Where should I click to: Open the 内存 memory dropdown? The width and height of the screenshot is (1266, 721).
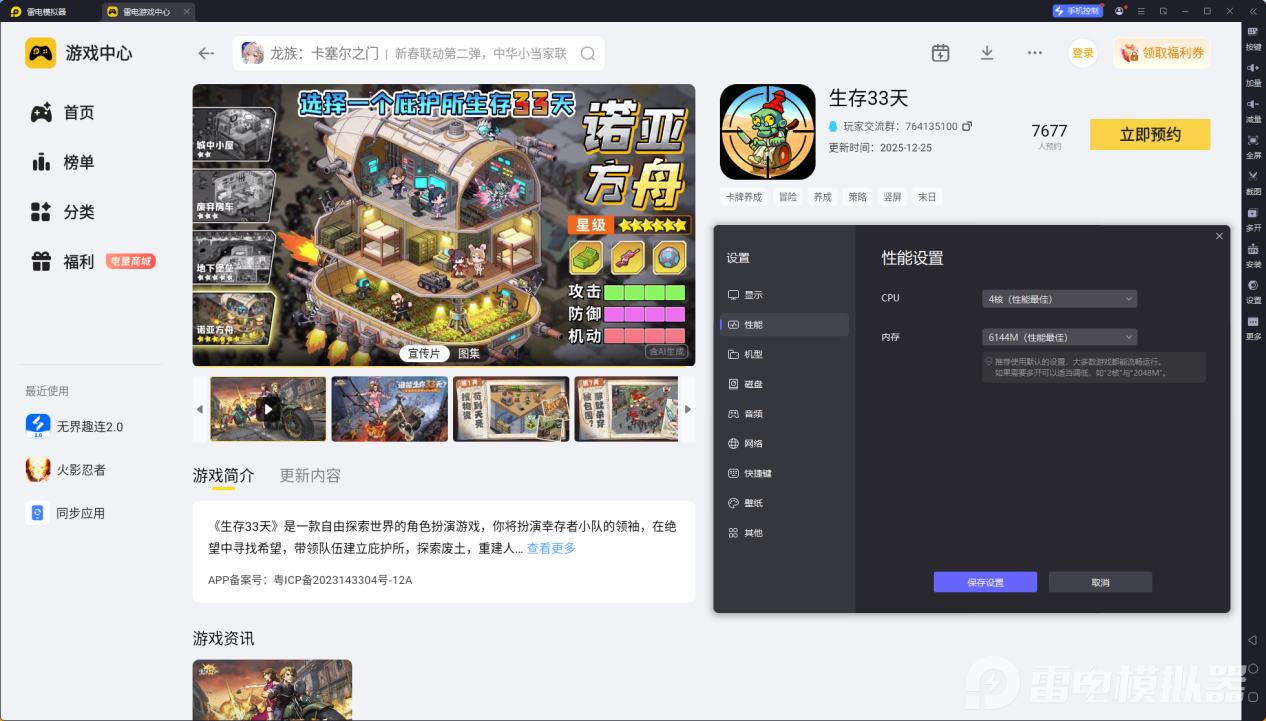tap(1060, 338)
